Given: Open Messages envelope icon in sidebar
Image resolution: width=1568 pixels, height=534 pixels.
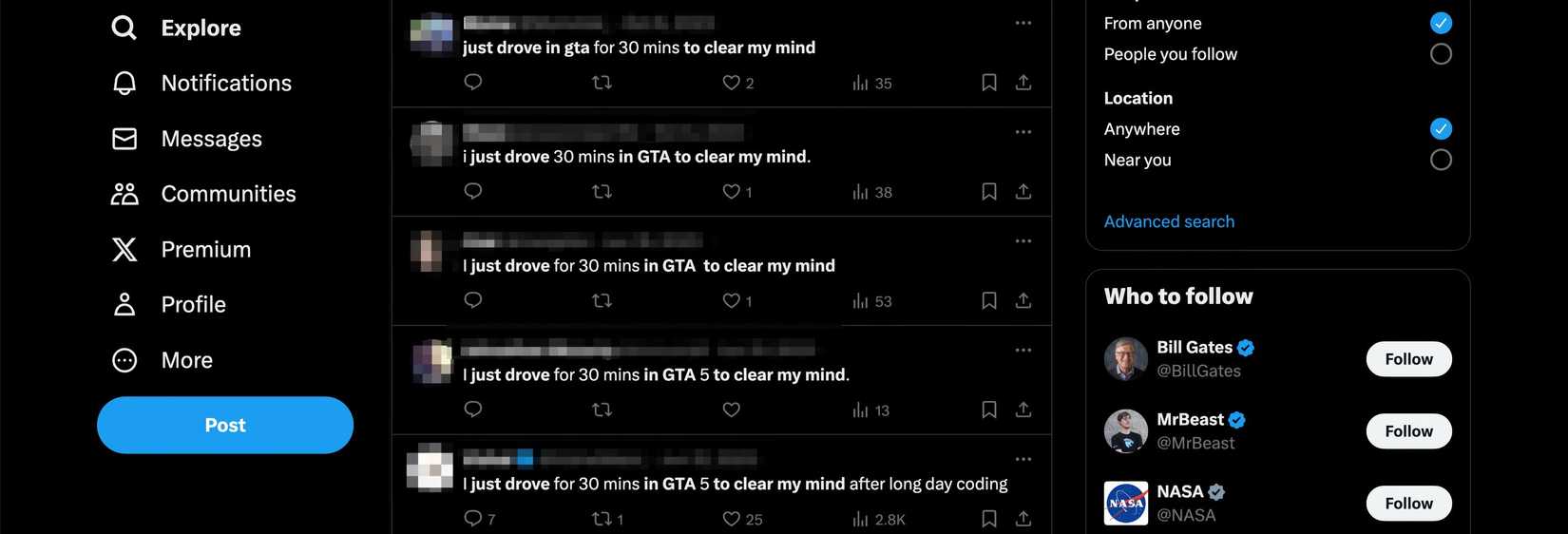Looking at the screenshot, I should pyautogui.click(x=124, y=139).
